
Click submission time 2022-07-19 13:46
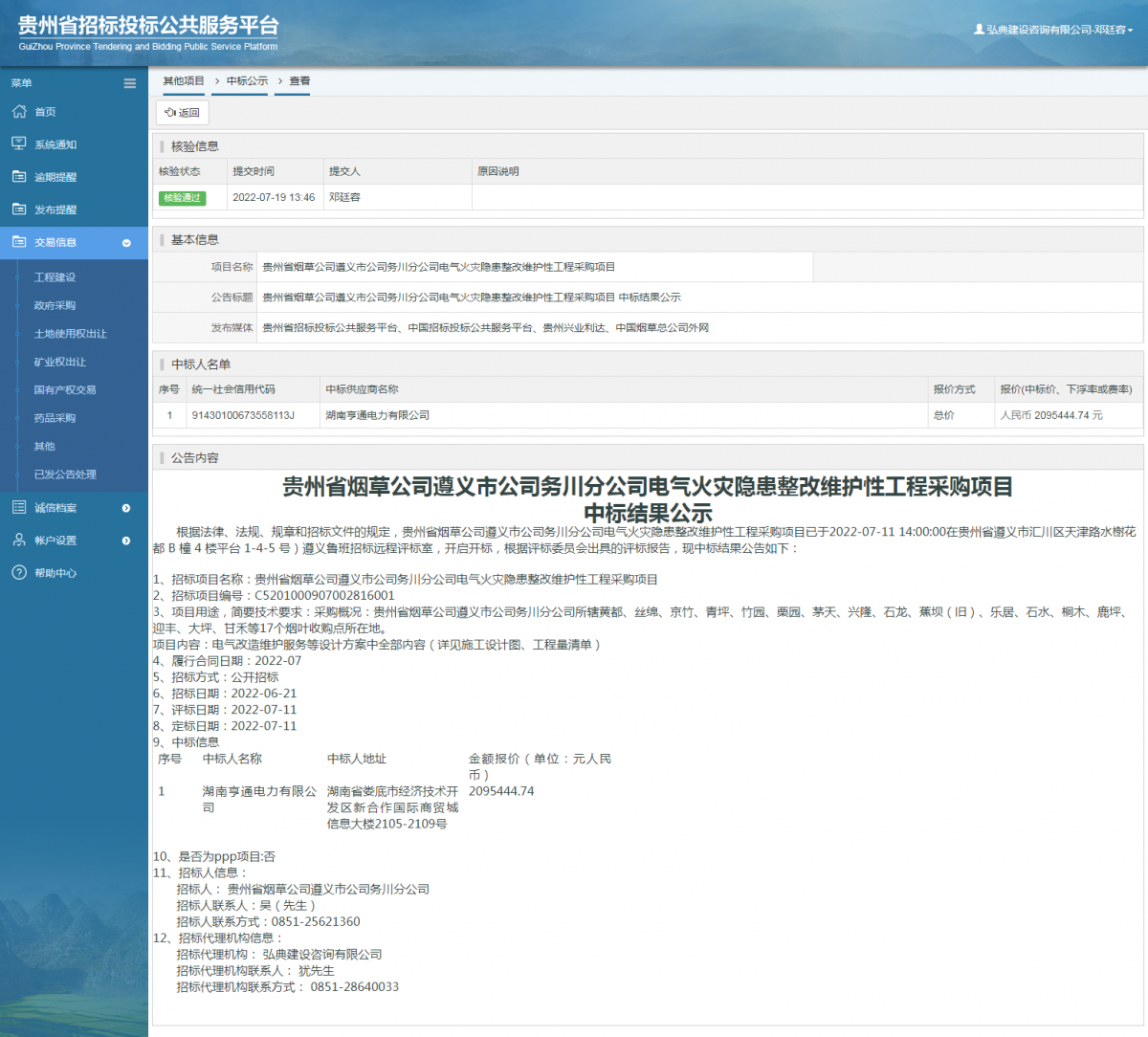click(274, 197)
